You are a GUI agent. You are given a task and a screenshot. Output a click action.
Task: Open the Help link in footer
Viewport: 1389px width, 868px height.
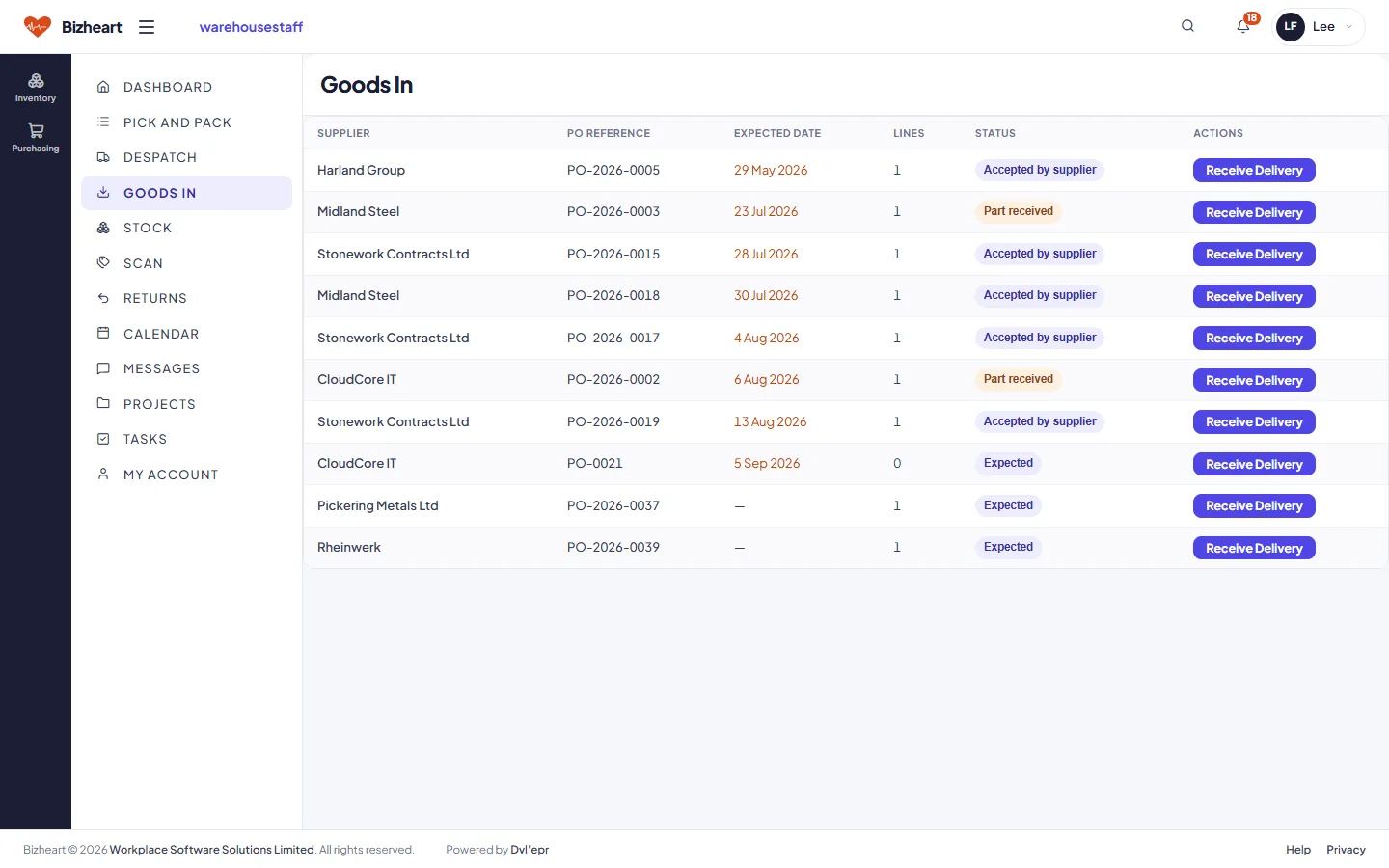pos(1298,850)
